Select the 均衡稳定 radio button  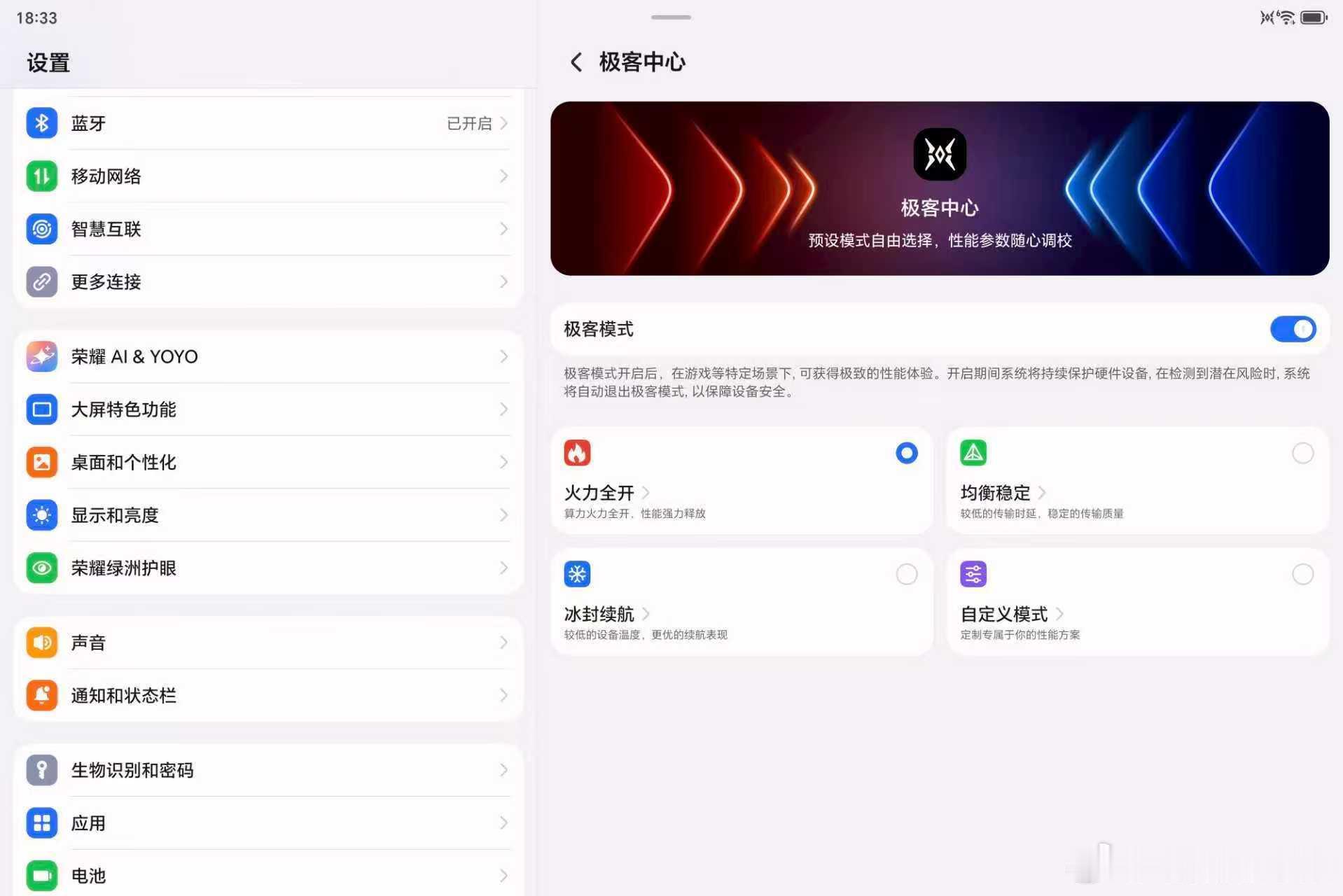(1302, 453)
